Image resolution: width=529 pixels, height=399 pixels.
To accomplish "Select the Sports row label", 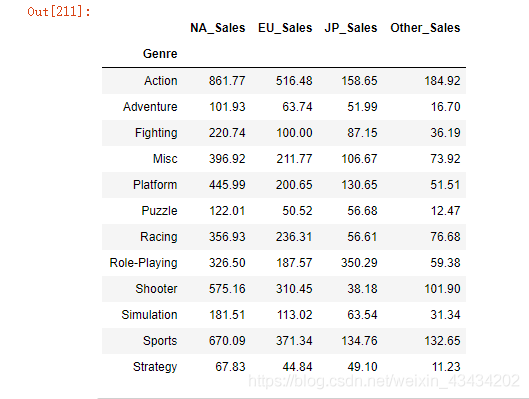I will (x=160, y=341).
